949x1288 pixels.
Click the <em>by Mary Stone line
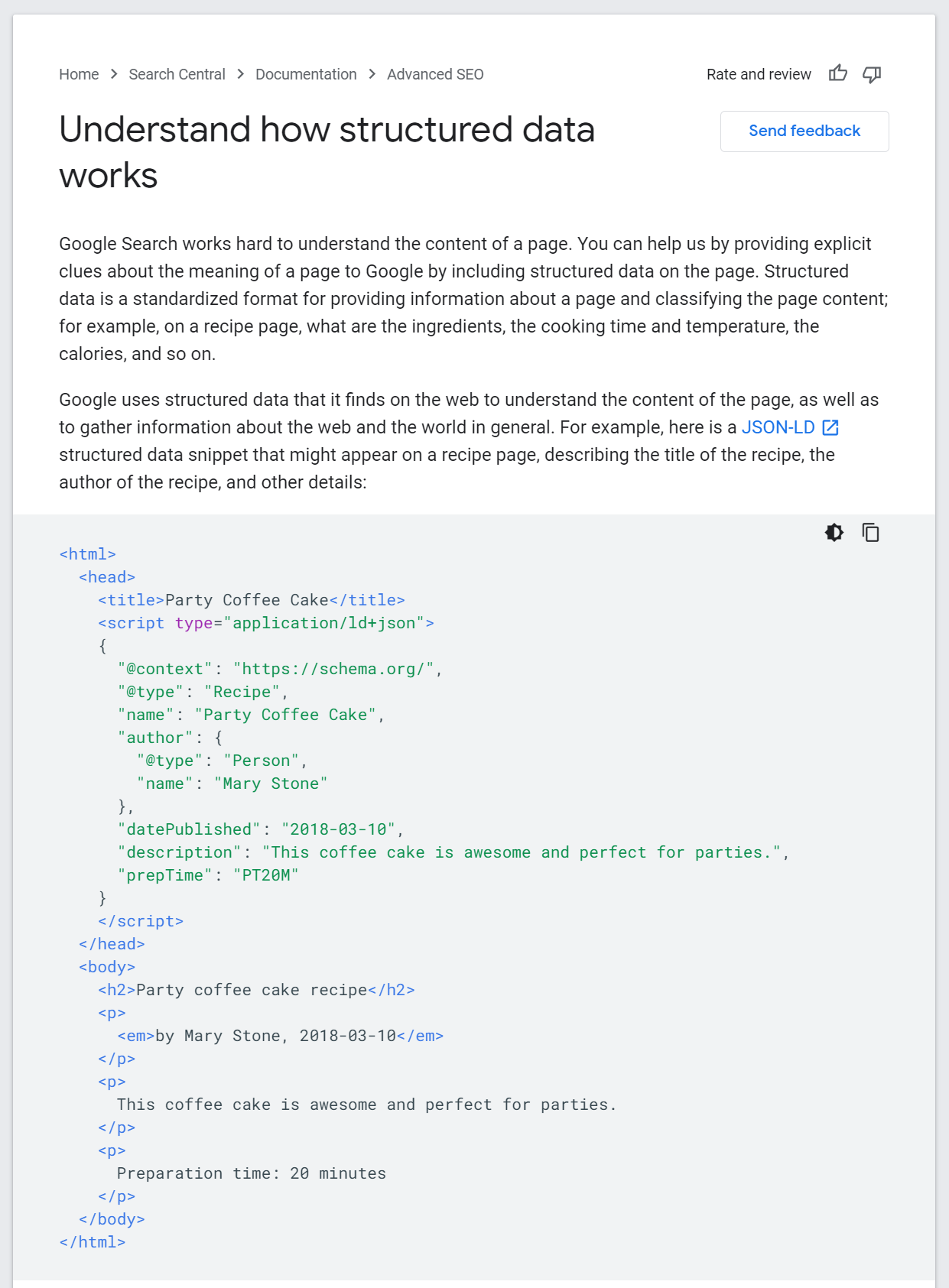[281, 1036]
